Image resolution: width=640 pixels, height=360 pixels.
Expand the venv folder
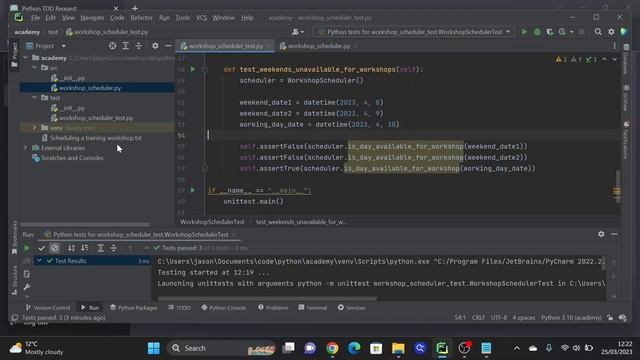[x=35, y=128]
